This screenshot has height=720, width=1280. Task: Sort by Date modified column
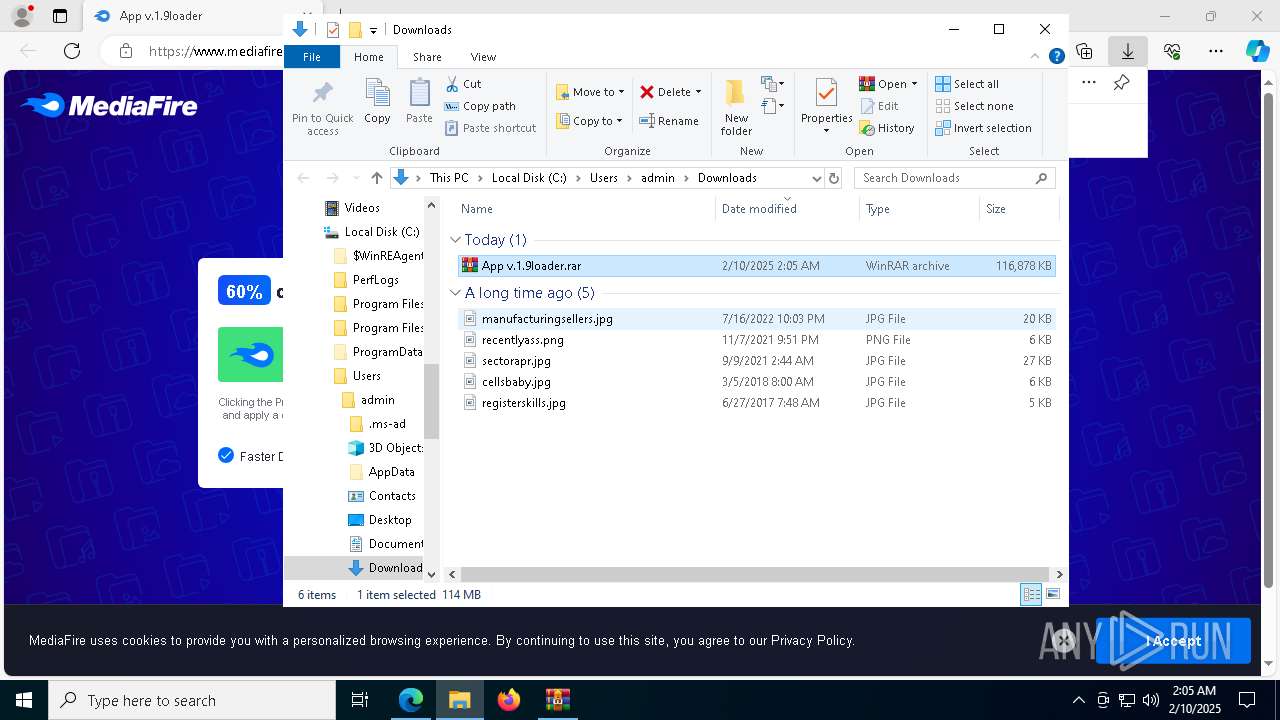[x=759, y=209]
